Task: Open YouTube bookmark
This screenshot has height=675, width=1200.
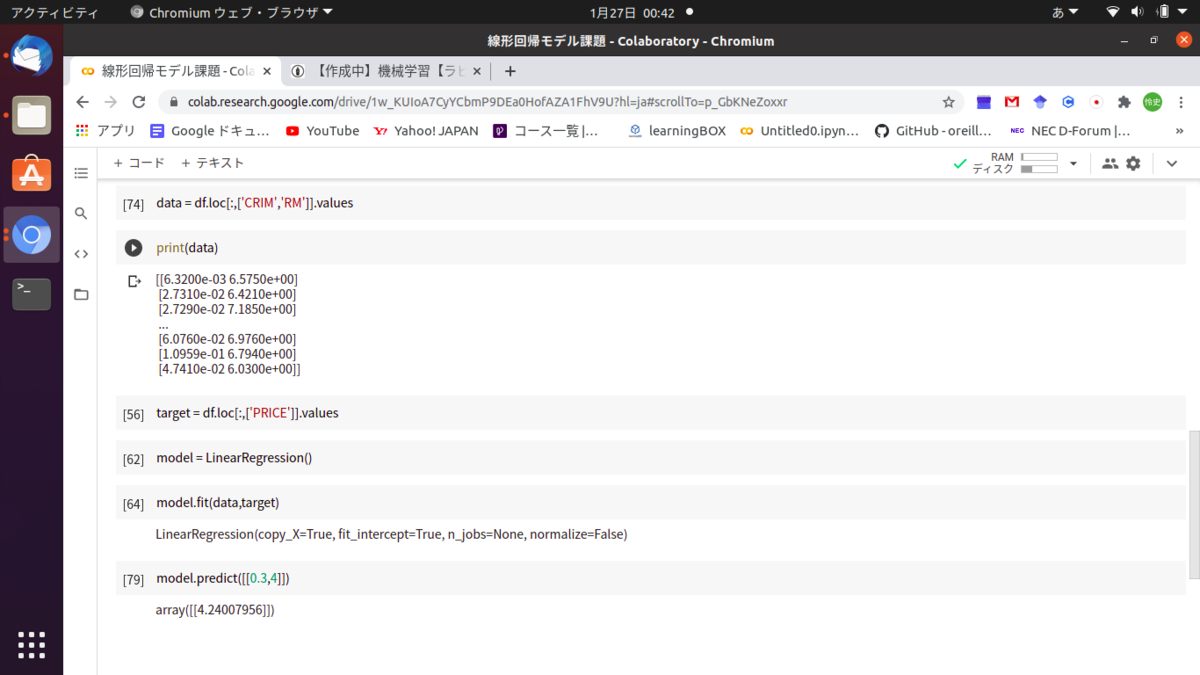Action: tap(322, 131)
